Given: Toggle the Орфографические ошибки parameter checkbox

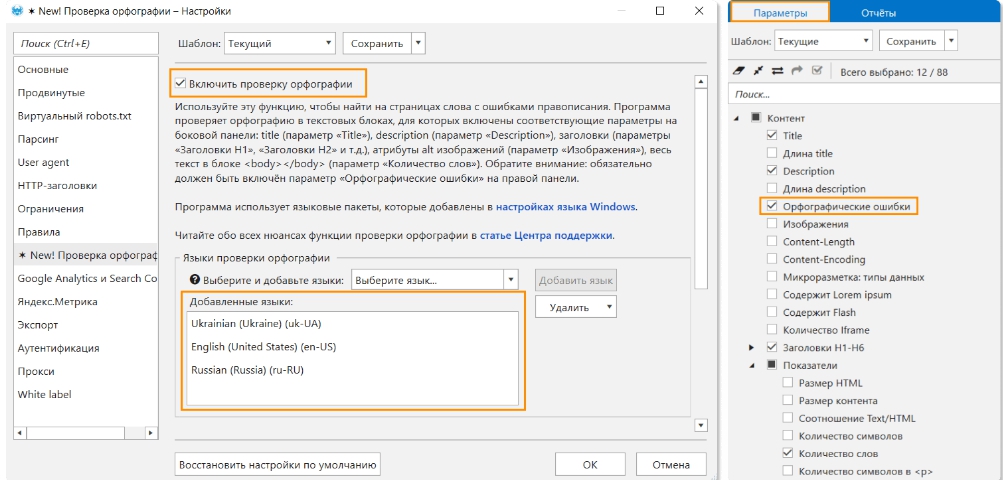Looking at the screenshot, I should click(771, 206).
